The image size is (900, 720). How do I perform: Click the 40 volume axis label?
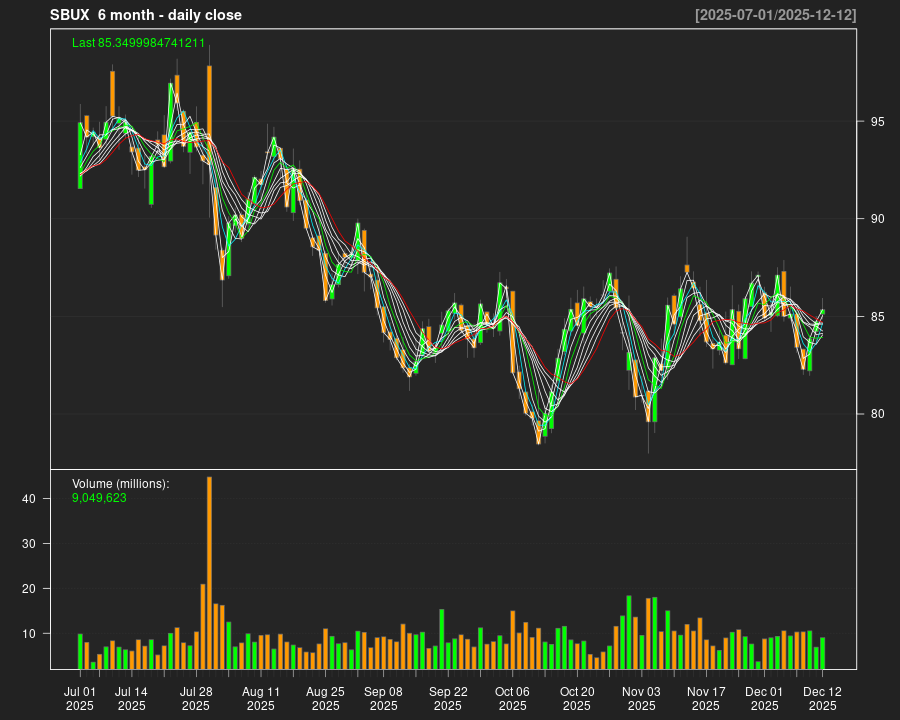pos(29,499)
